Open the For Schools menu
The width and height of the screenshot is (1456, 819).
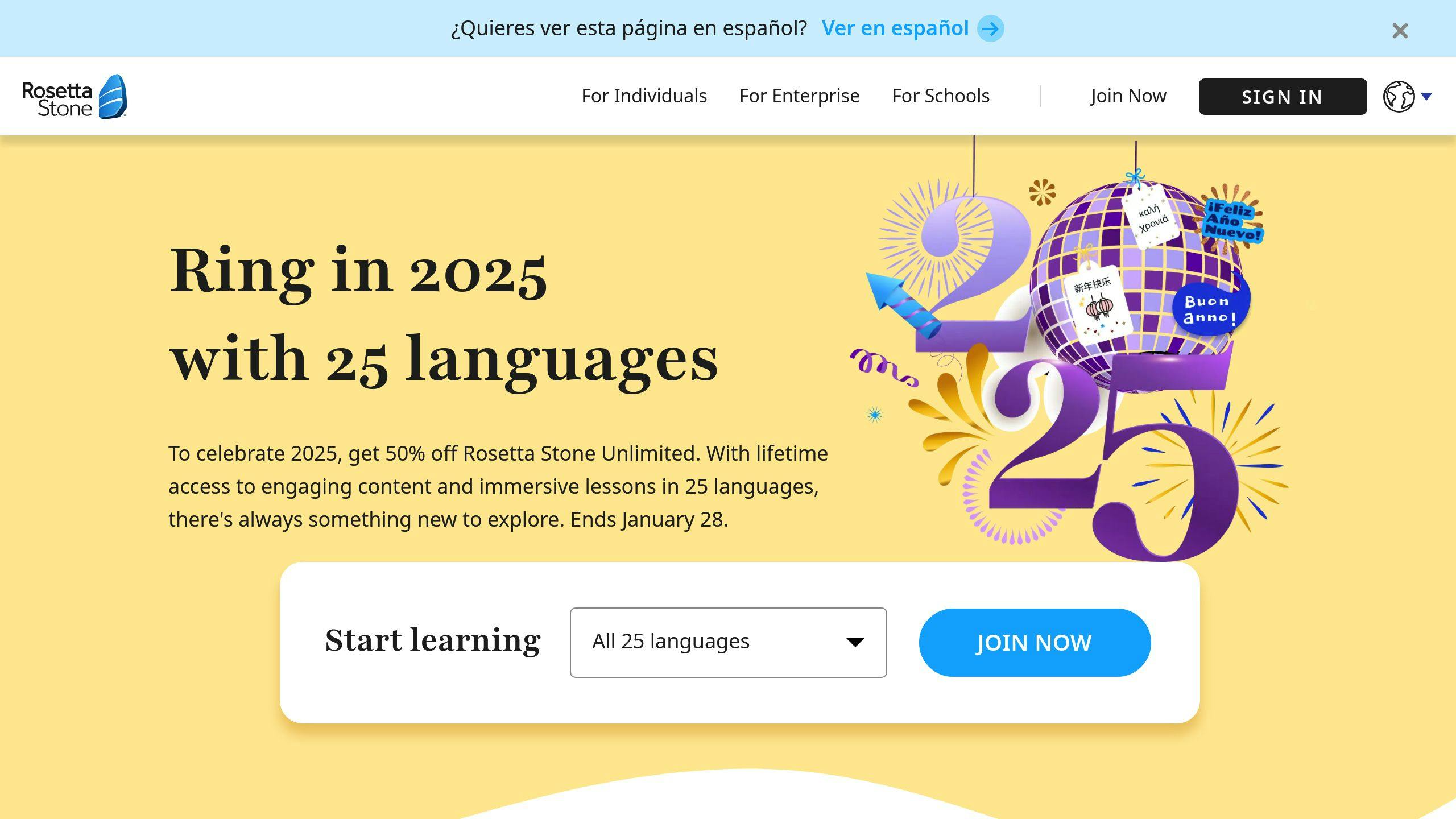pos(941,96)
